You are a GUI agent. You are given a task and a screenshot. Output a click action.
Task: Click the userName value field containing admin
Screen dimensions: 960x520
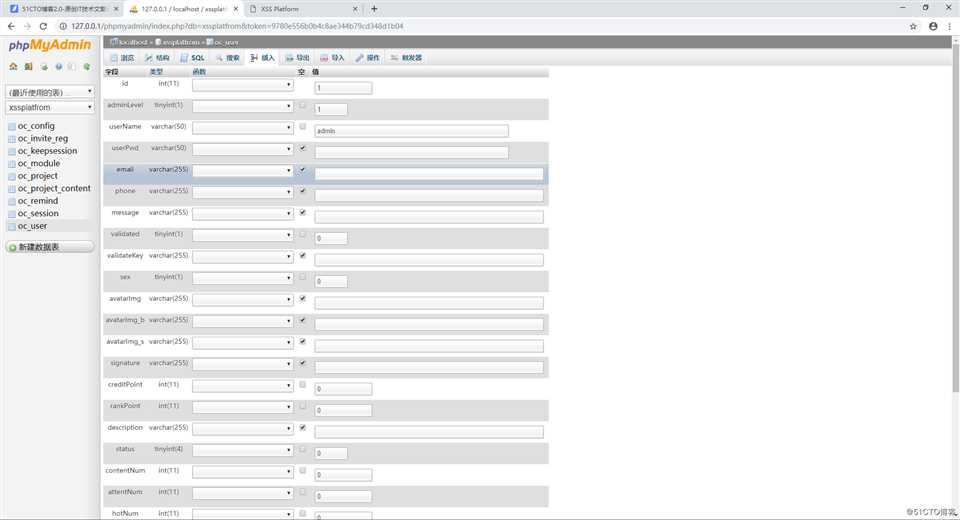click(x=411, y=131)
